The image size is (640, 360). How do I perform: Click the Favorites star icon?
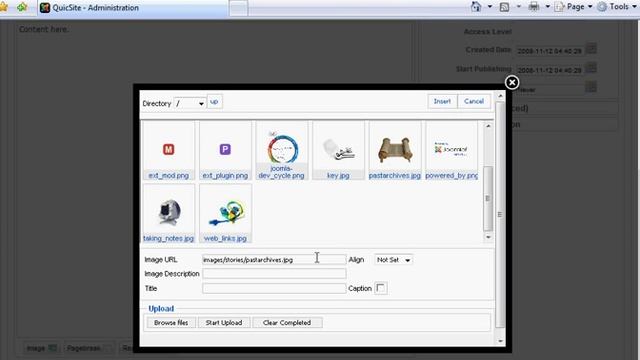4,7
